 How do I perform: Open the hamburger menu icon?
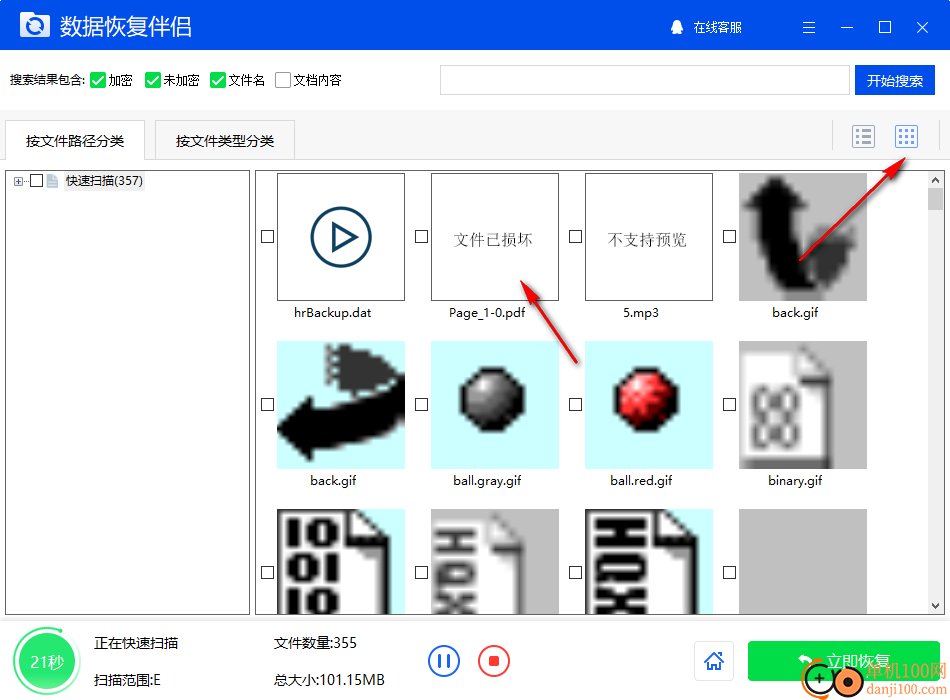(809, 27)
